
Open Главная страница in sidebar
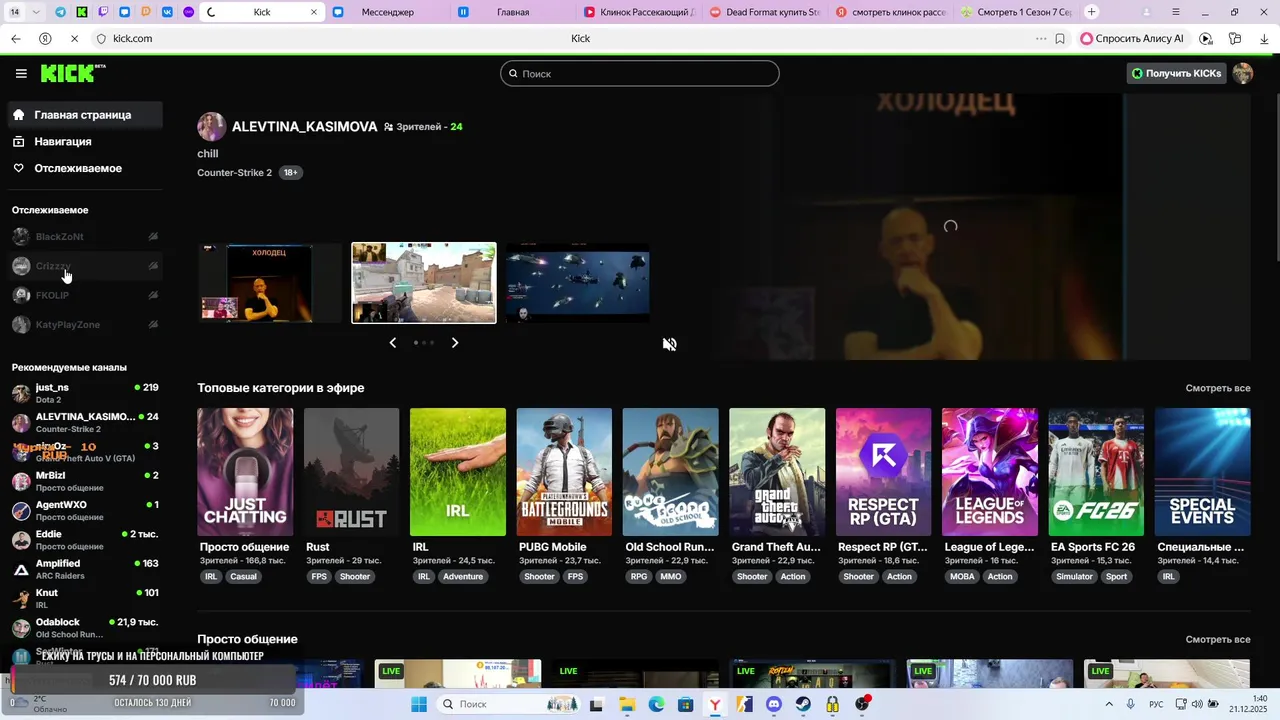pyautogui.click(x=86, y=115)
